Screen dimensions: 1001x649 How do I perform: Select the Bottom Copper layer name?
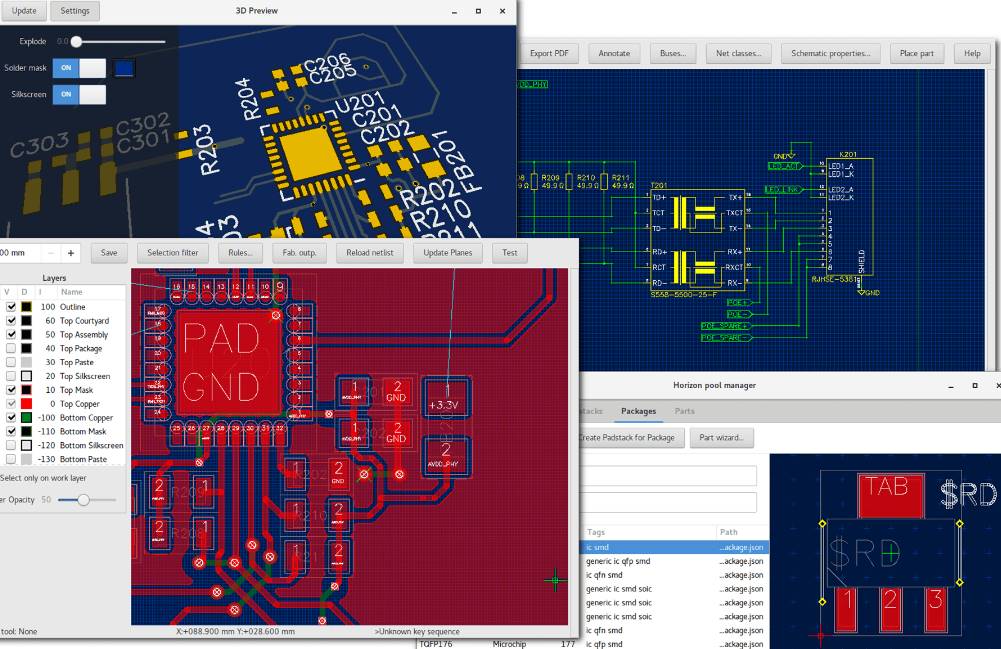tap(86, 417)
